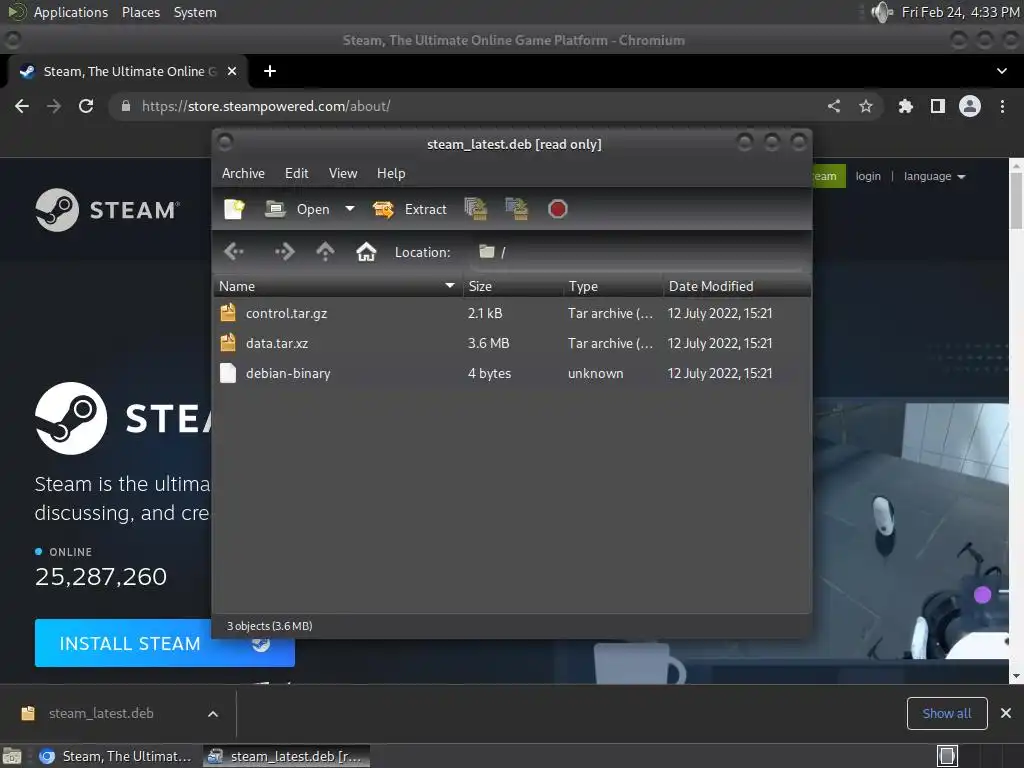The height and width of the screenshot is (768, 1024).
Task: Sort file list by Size column
Action: coord(513,286)
